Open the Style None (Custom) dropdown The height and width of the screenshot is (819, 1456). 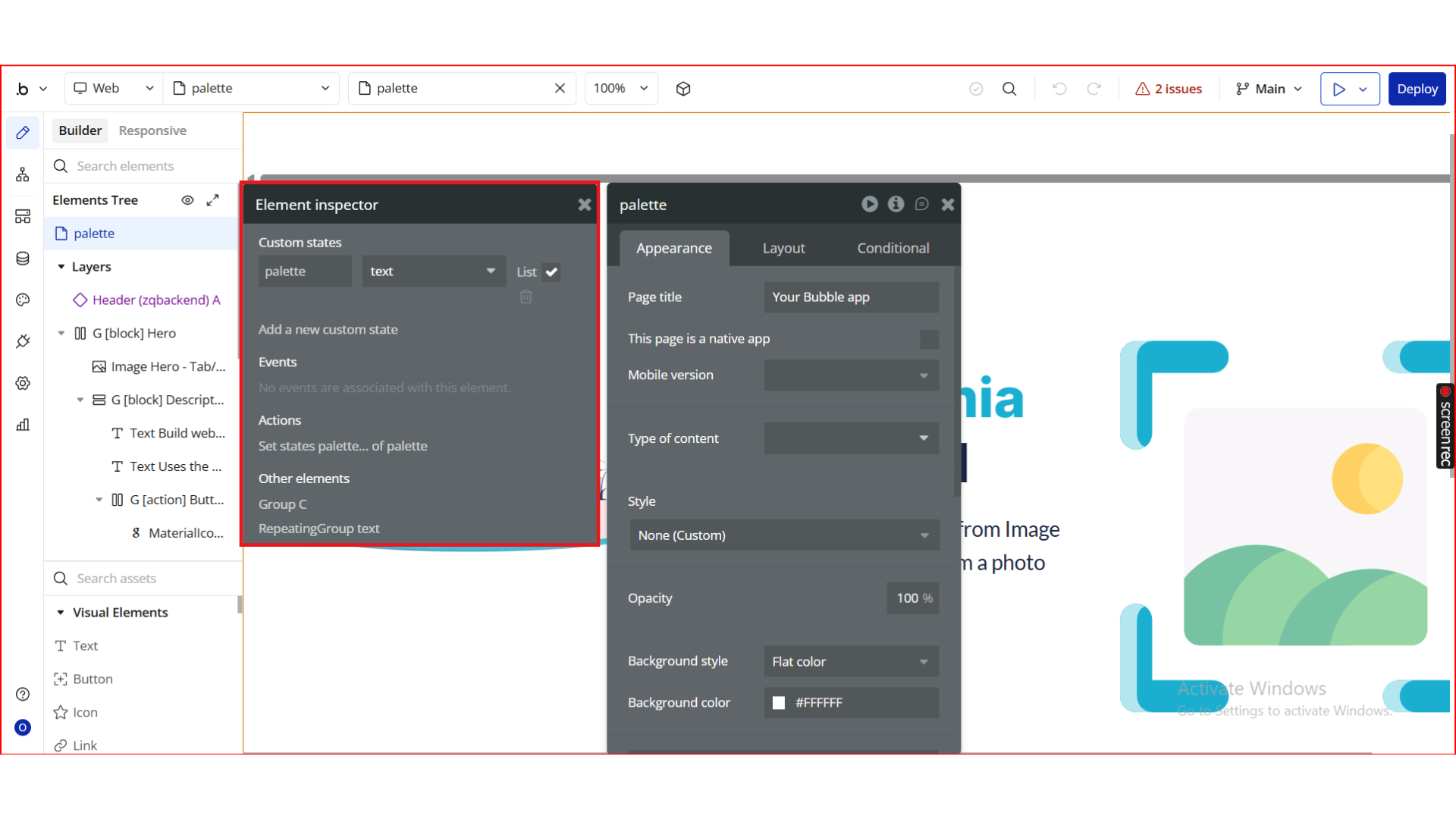pyautogui.click(x=784, y=535)
